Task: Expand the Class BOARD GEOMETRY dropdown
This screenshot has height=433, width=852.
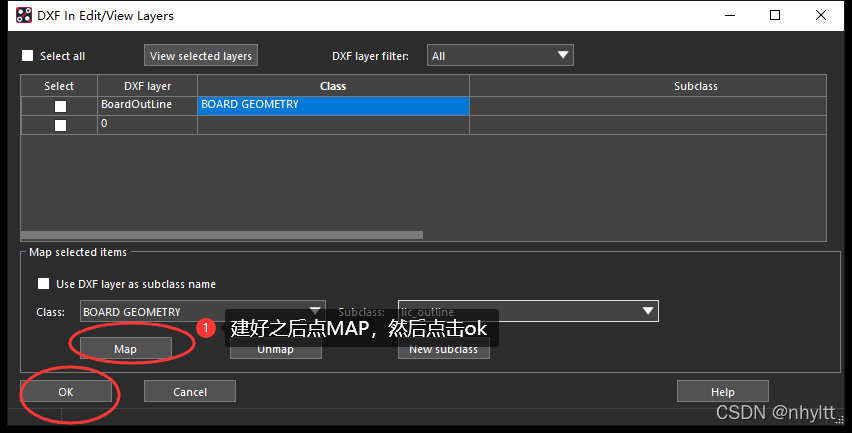Action: point(203,312)
